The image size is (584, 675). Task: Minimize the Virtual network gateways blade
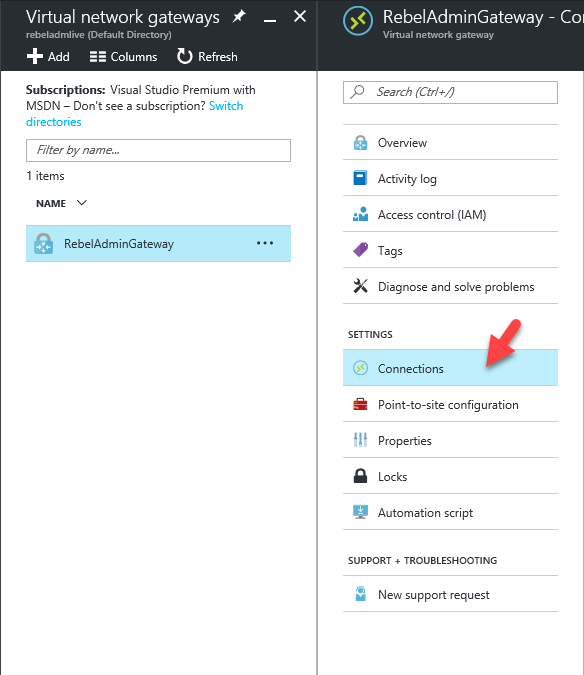pyautogui.click(x=270, y=20)
